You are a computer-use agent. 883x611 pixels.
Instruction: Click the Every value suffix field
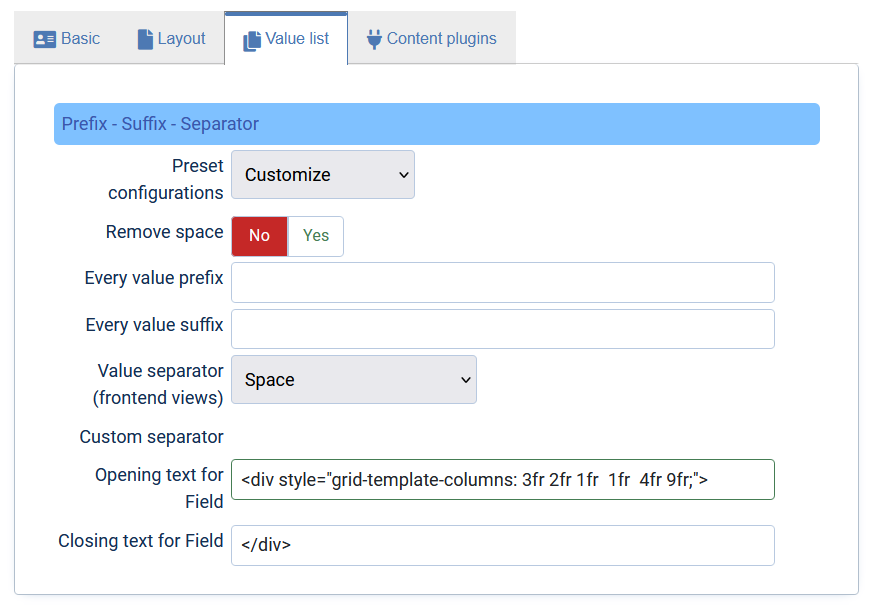coord(503,329)
